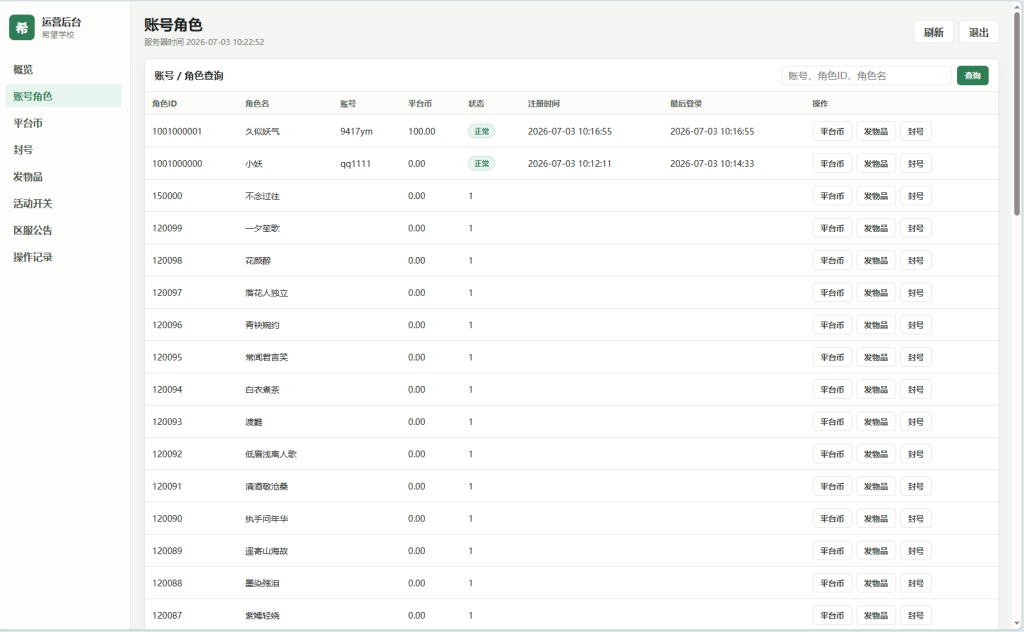This screenshot has height=632, width=1024.
Task: Click 平台币 button for role 120089
Action: 832,551
